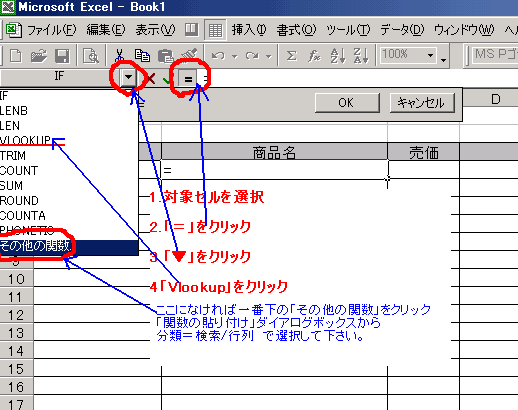Click the AutoSum sigma icon

point(291,56)
